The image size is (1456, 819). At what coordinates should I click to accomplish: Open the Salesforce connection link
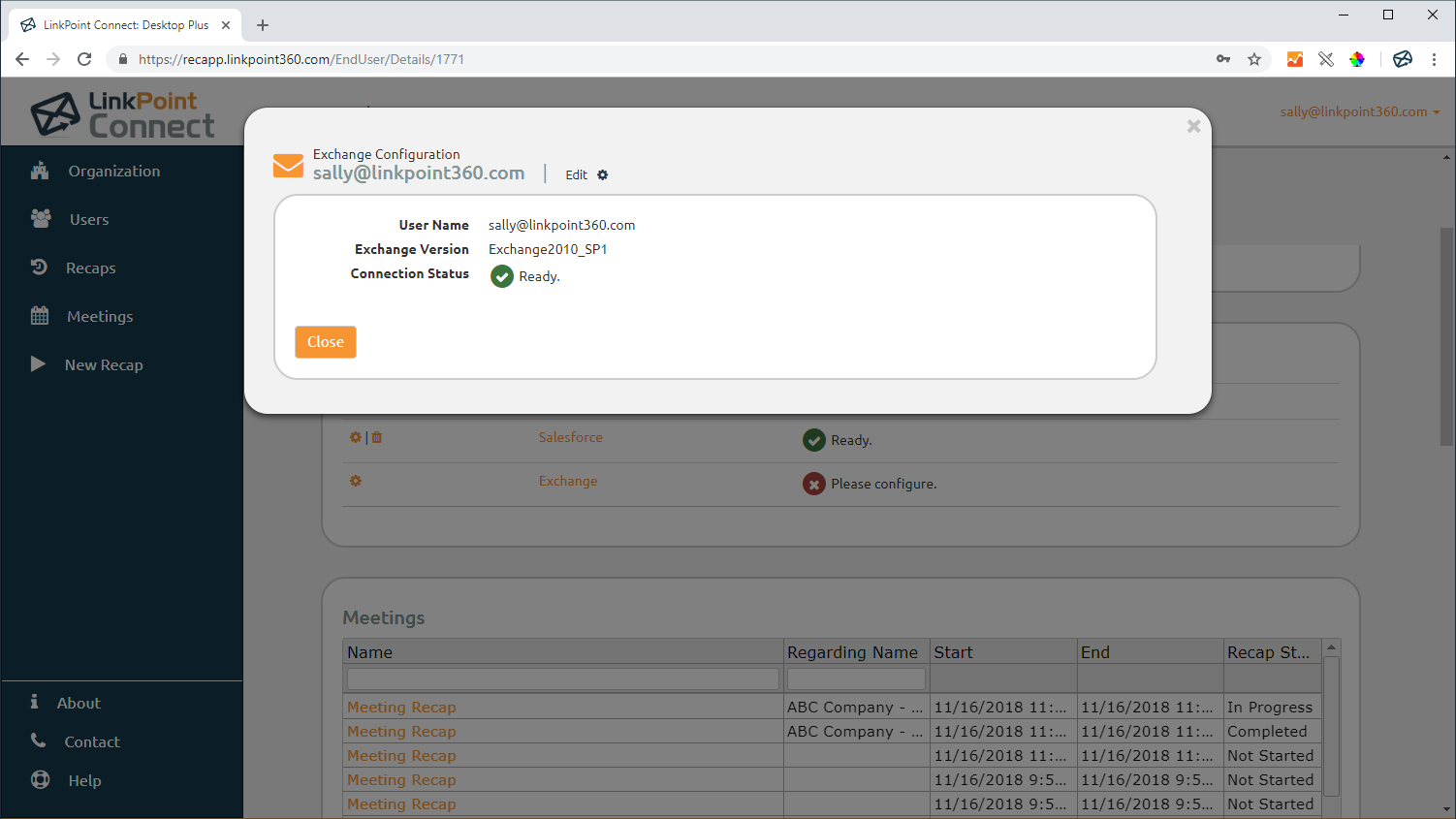[571, 437]
